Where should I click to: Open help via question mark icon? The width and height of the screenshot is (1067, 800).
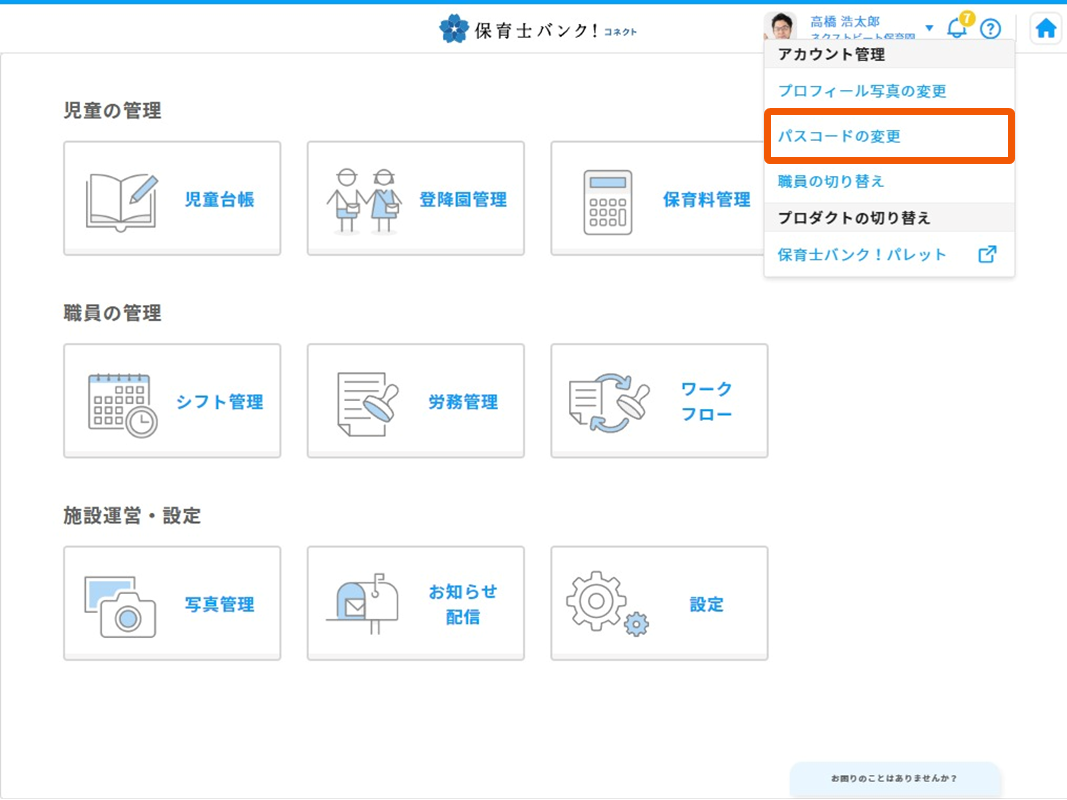(x=990, y=29)
